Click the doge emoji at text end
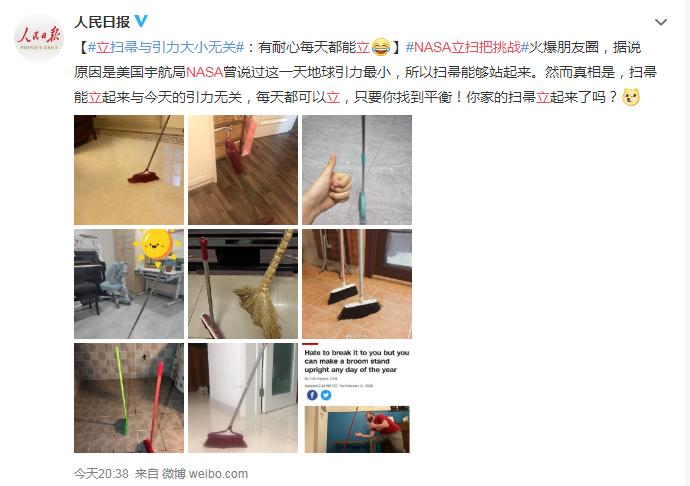 pos(631,97)
